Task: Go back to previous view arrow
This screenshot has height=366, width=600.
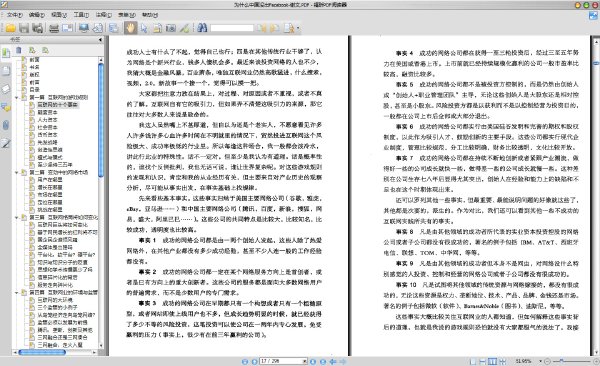Action: (333, 361)
